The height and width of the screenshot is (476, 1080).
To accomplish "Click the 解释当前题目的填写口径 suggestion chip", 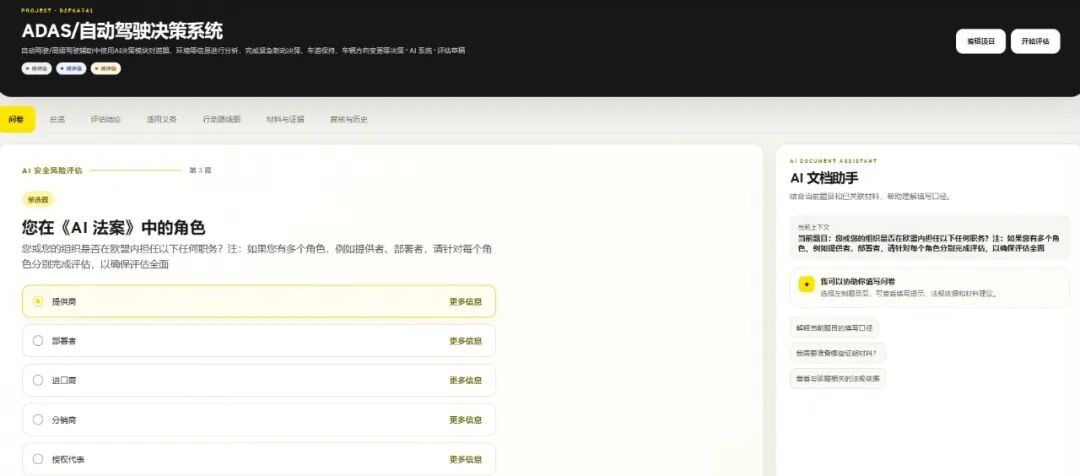I will point(835,327).
